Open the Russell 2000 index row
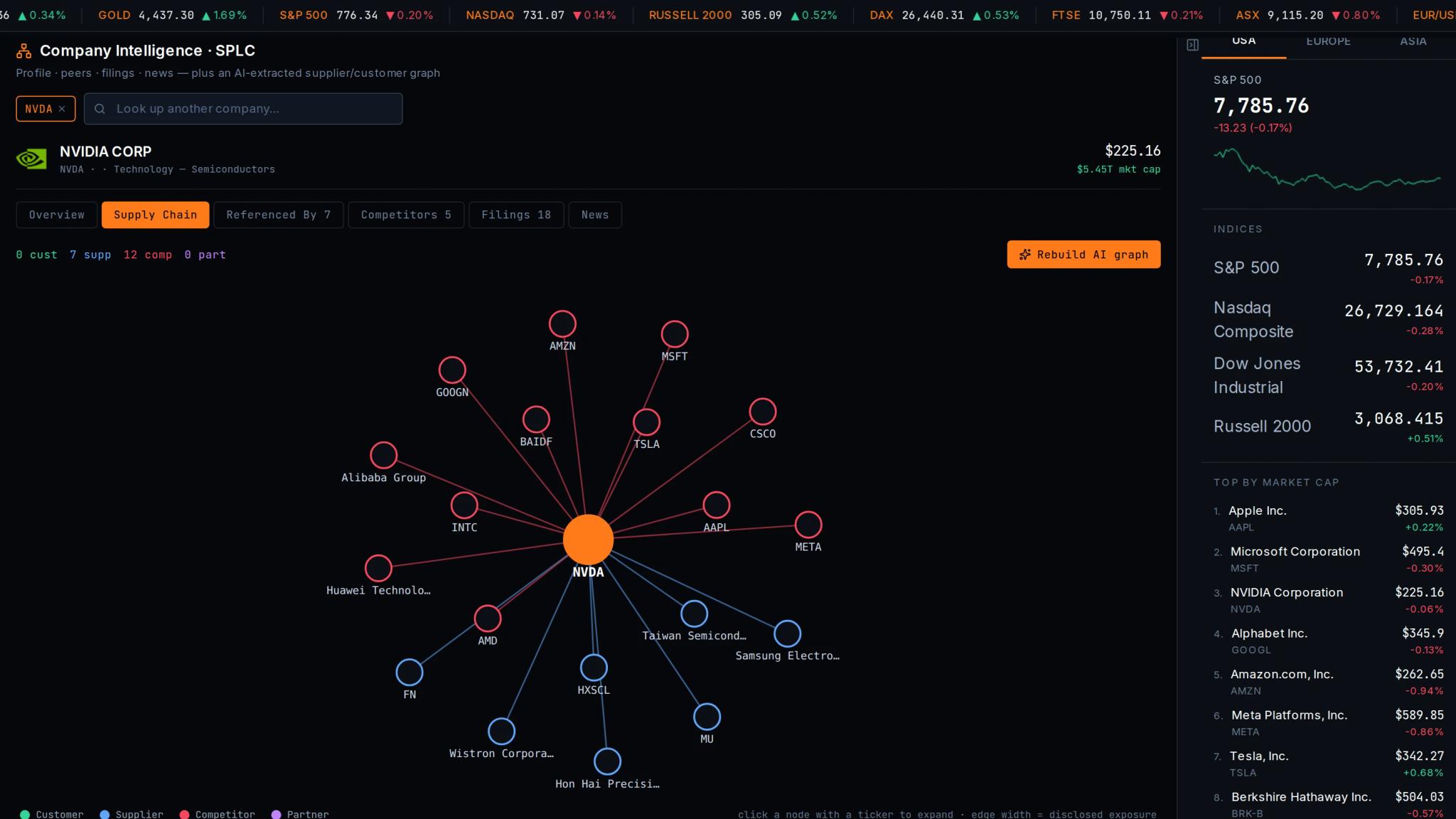The image size is (1456, 819). (x=1328, y=427)
